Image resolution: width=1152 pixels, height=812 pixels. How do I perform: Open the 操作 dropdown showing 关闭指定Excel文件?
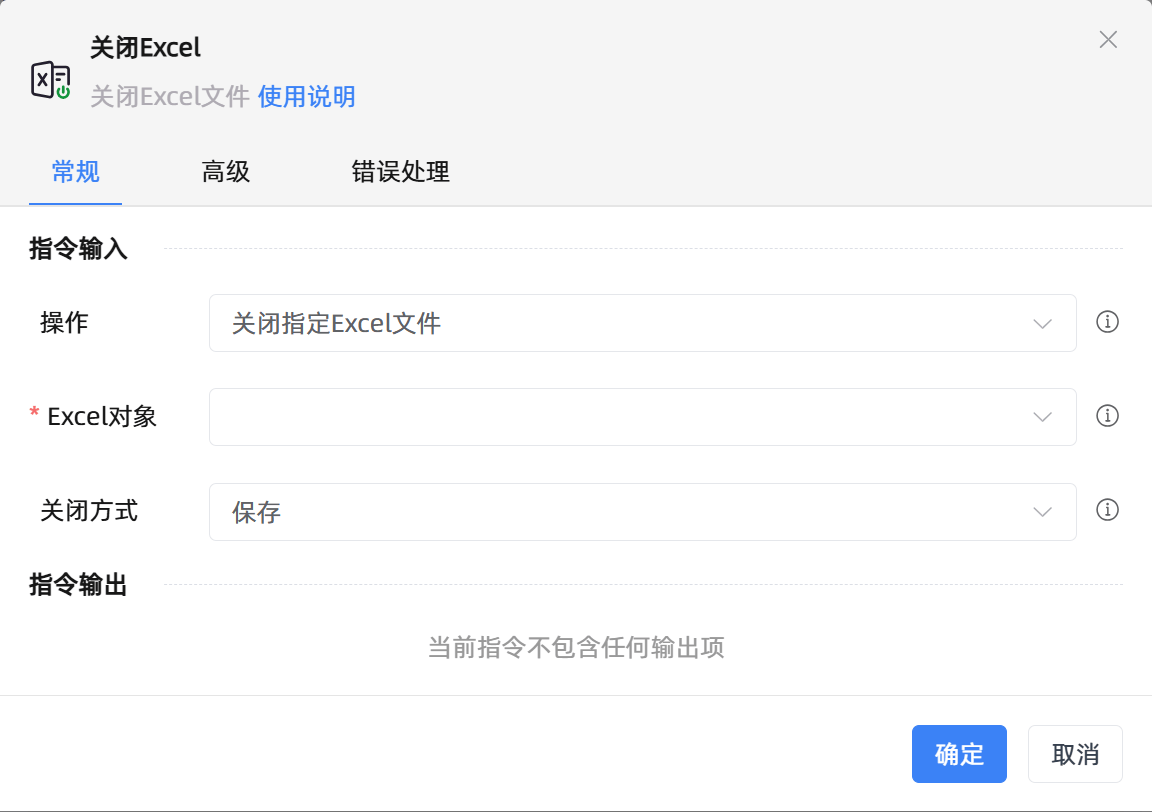tap(640, 322)
